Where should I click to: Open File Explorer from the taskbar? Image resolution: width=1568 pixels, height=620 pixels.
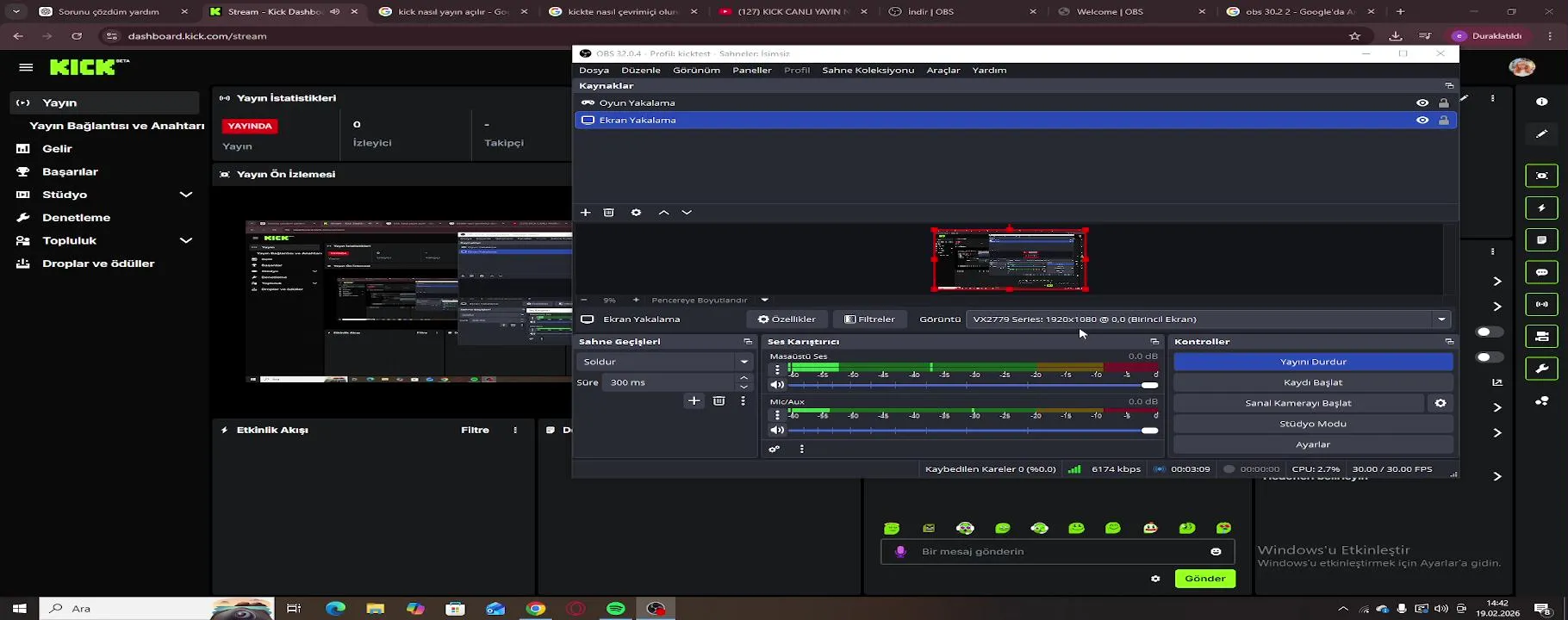coord(375,609)
